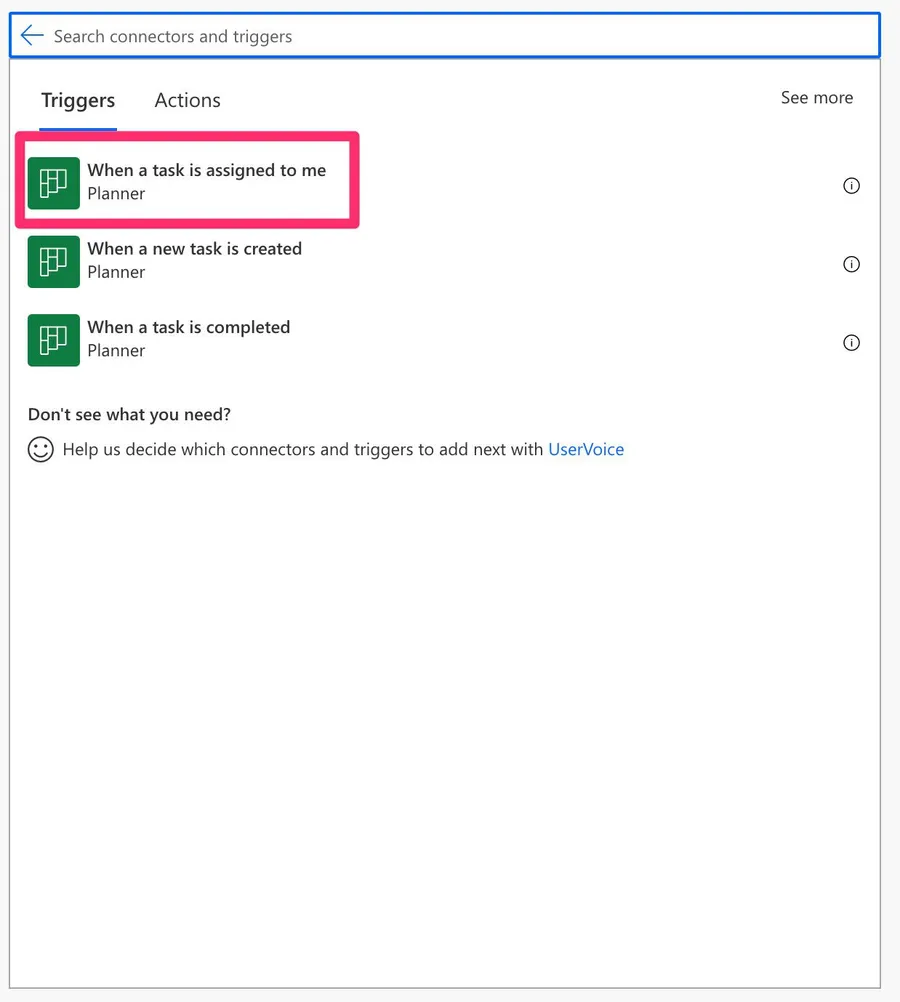Open the UserVoice link
Screen dimensions: 900x1002
(x=586, y=449)
